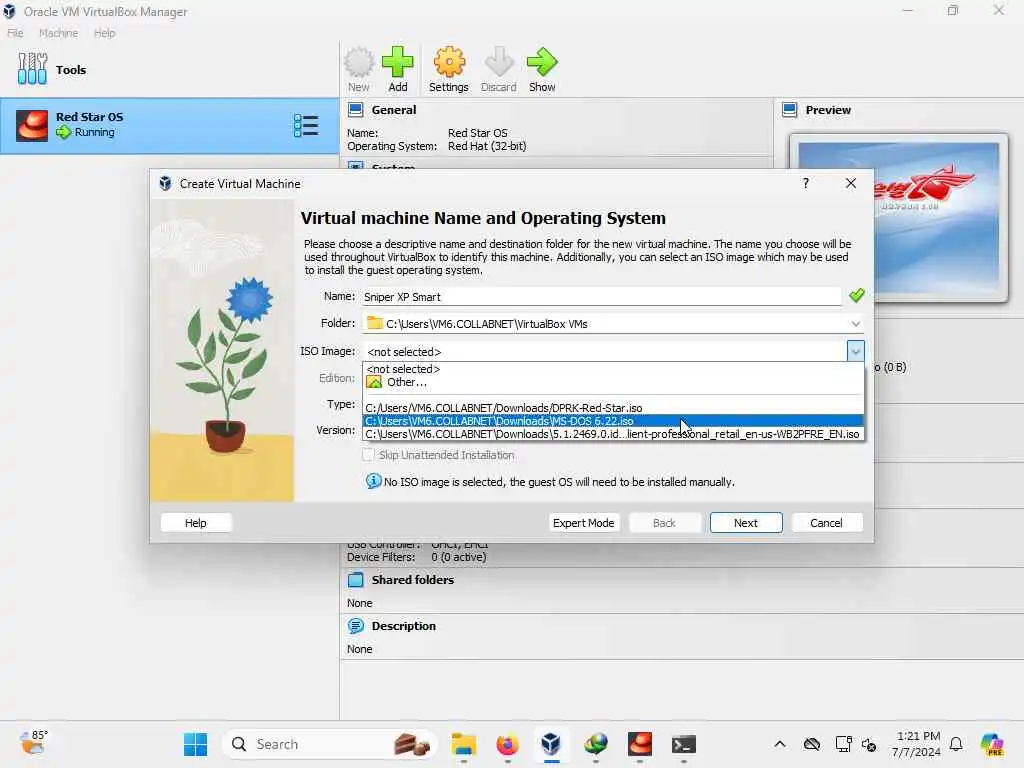Click the VirtualBox taskbar icon
1024x768 pixels.
tap(551, 744)
